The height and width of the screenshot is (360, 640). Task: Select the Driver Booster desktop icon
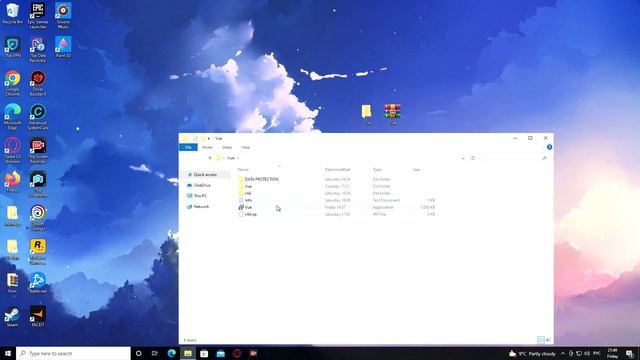click(38, 83)
